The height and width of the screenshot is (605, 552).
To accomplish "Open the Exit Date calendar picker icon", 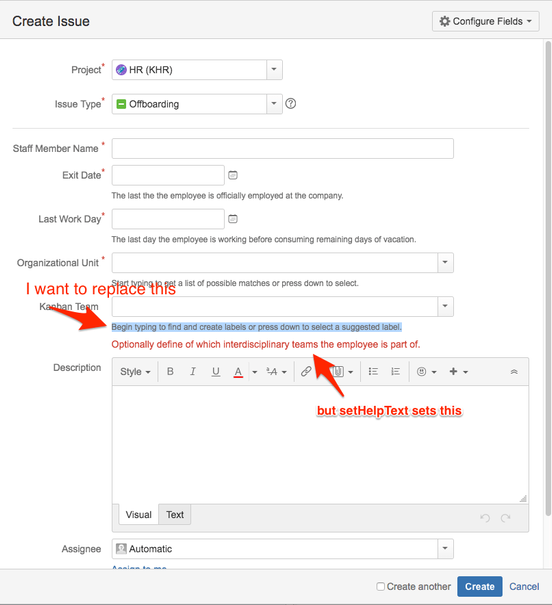I will click(x=233, y=175).
